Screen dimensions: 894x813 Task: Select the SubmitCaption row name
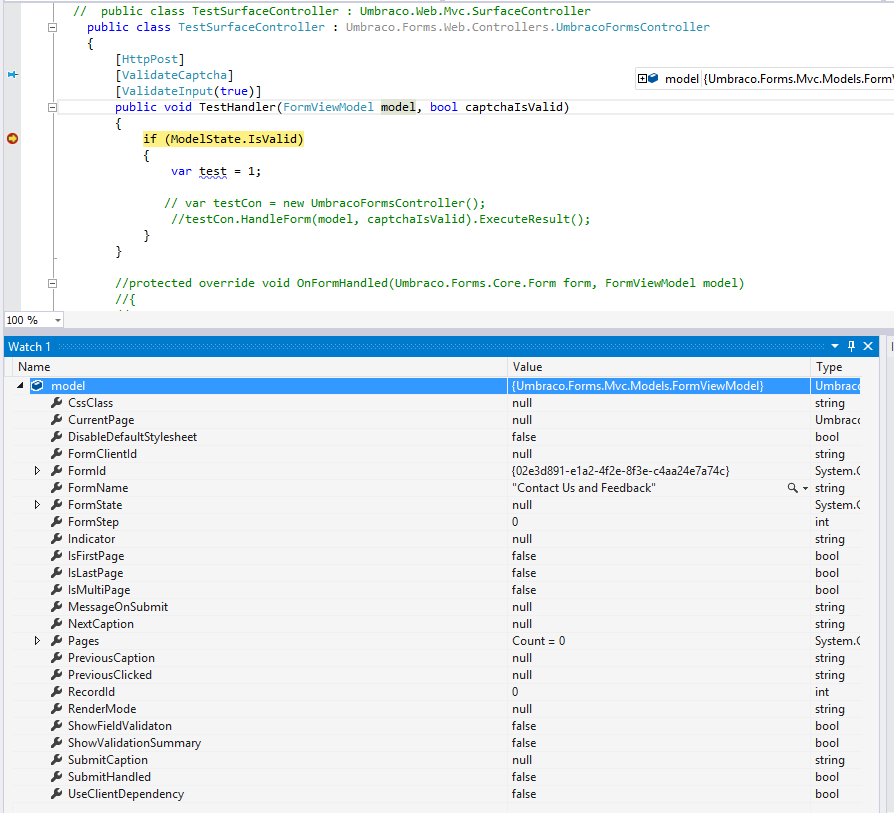pos(108,760)
